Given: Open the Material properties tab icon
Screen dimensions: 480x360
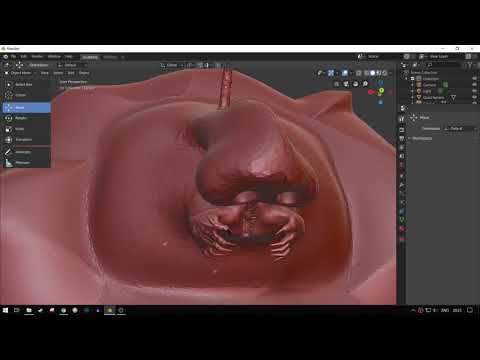Looking at the screenshot, I should (402, 229).
